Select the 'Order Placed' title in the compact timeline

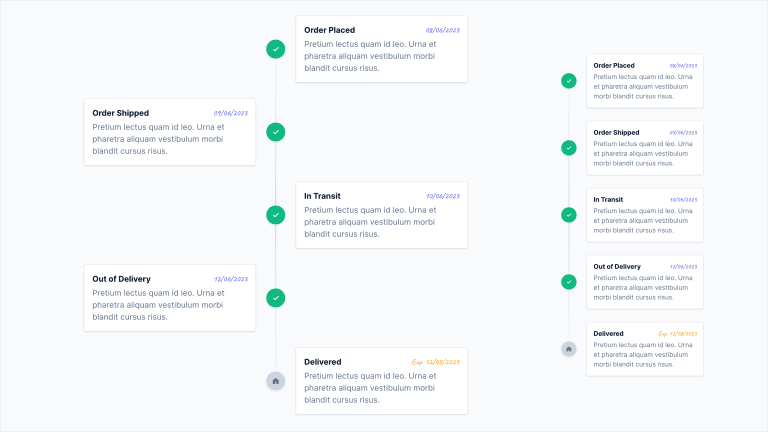[614, 66]
